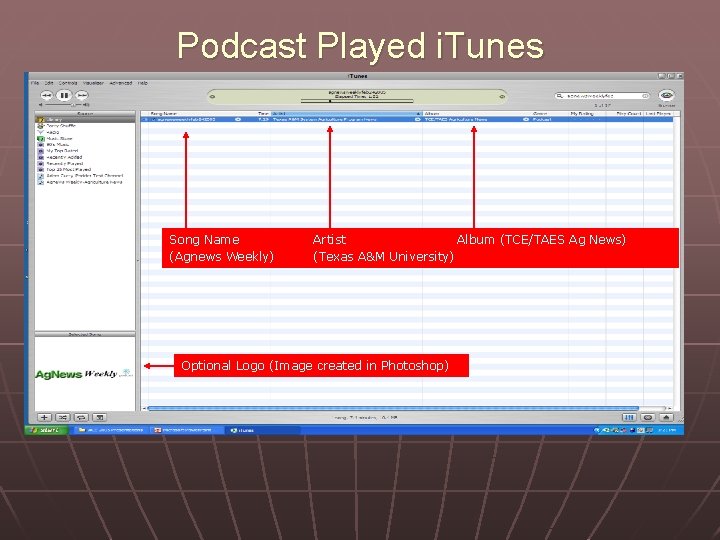The width and height of the screenshot is (720, 540).
Task: Create a new playlist with plus button
Action: pos(44,417)
